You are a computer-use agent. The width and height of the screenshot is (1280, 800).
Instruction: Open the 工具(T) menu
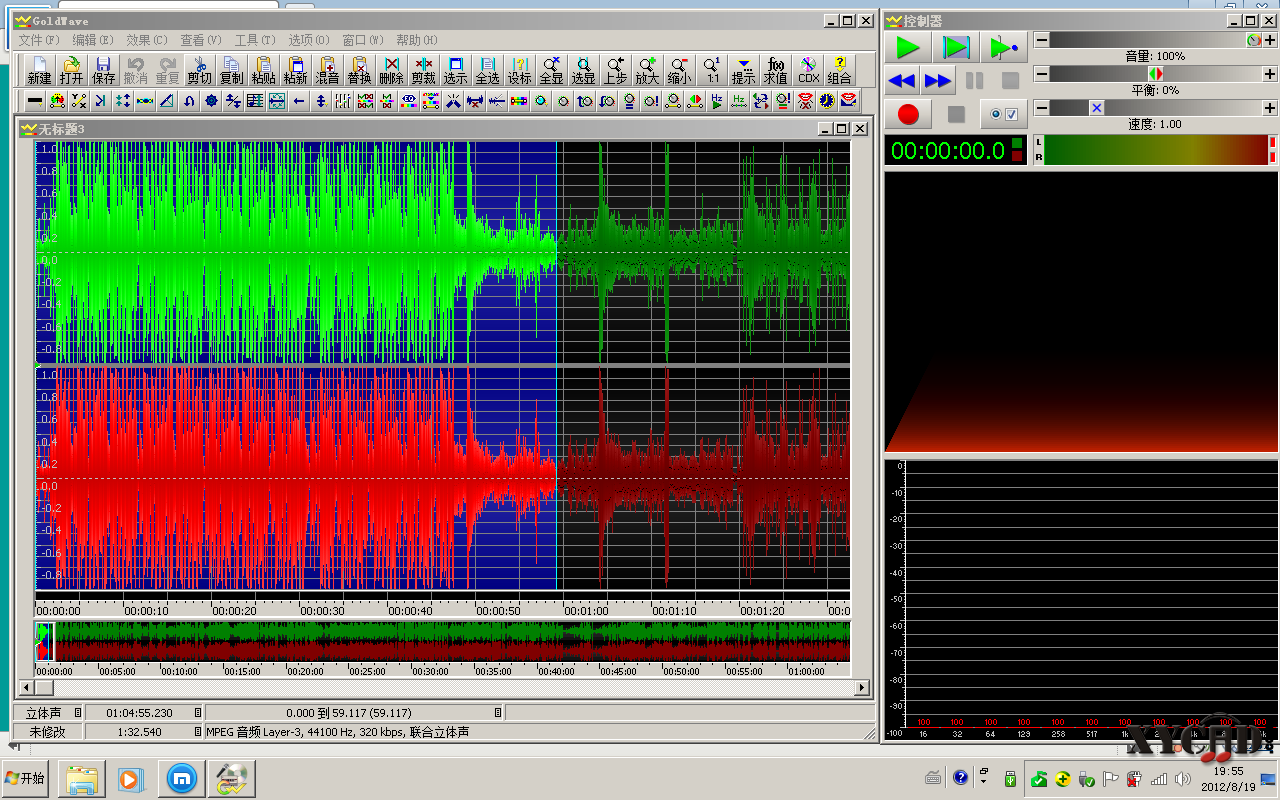pos(255,40)
